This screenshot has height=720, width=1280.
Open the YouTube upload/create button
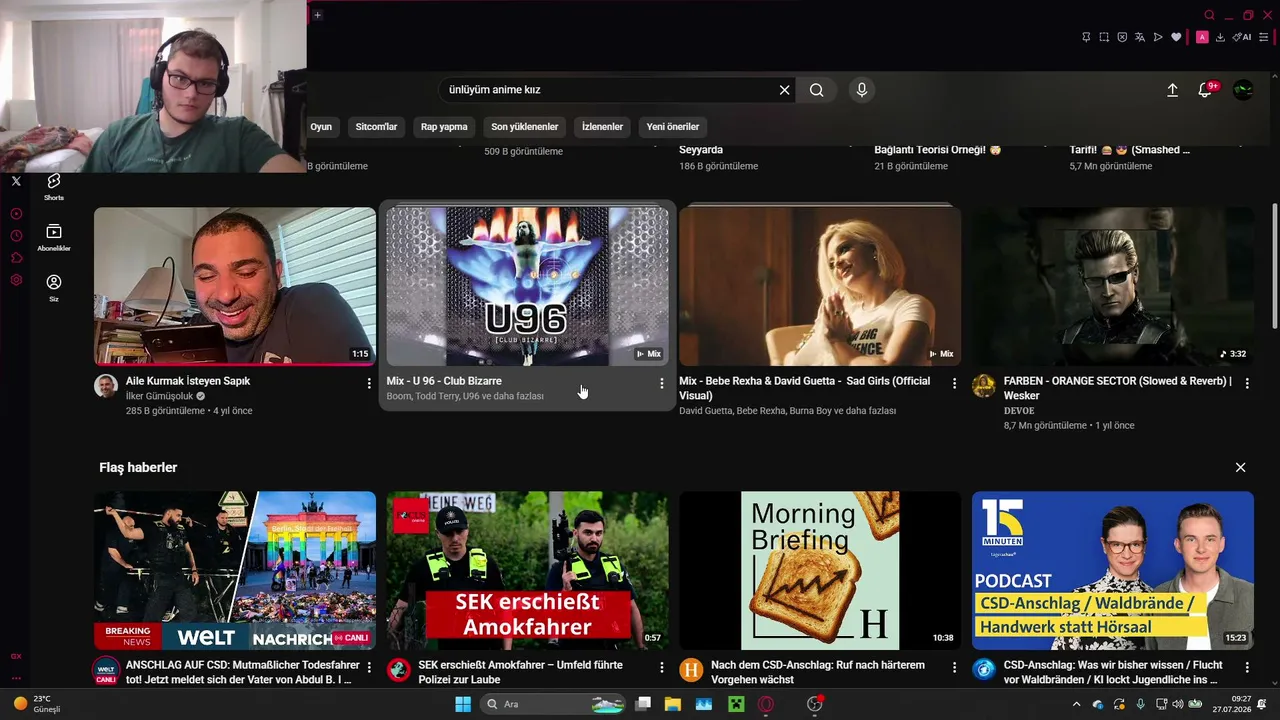pos(1172,90)
